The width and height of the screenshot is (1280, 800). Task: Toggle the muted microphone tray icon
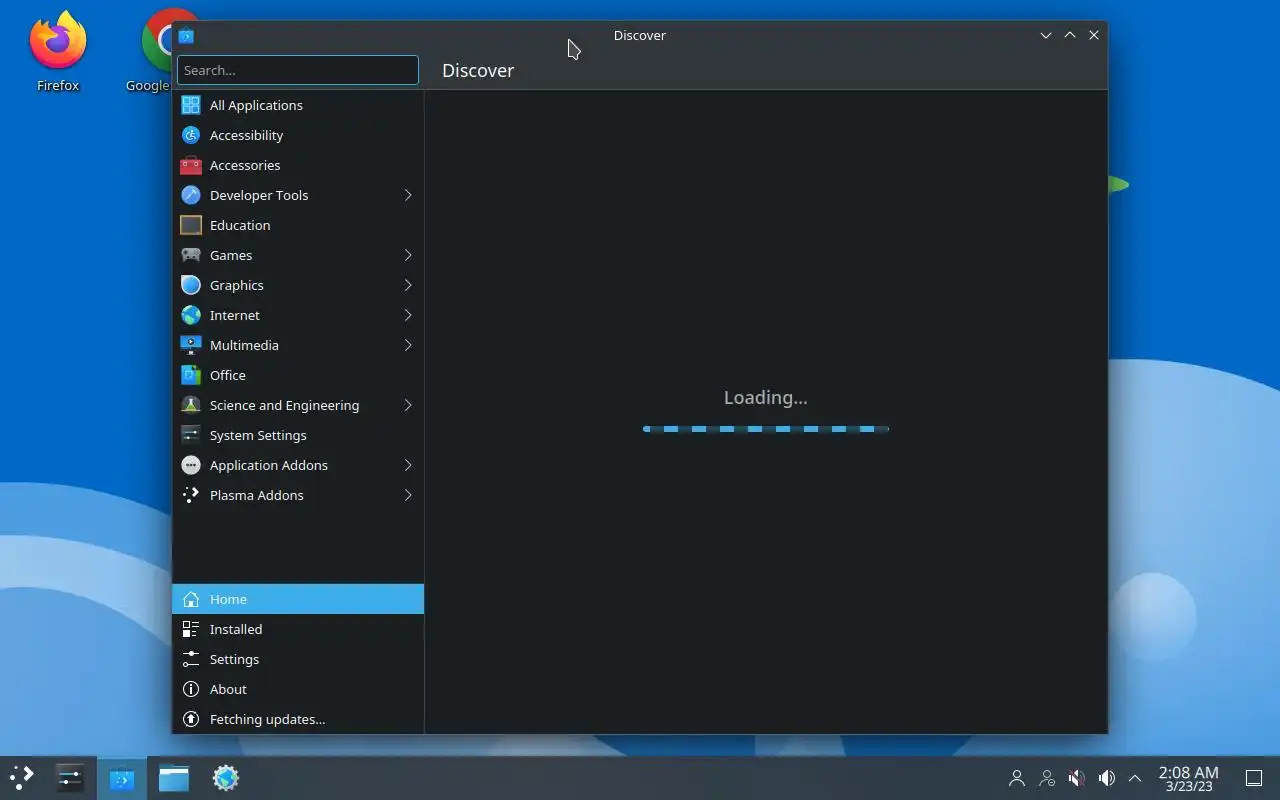point(1076,778)
